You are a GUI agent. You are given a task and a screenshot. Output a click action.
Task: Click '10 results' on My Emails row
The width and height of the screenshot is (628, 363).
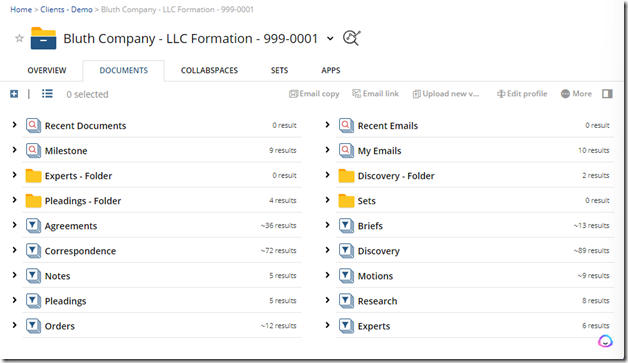coord(594,151)
